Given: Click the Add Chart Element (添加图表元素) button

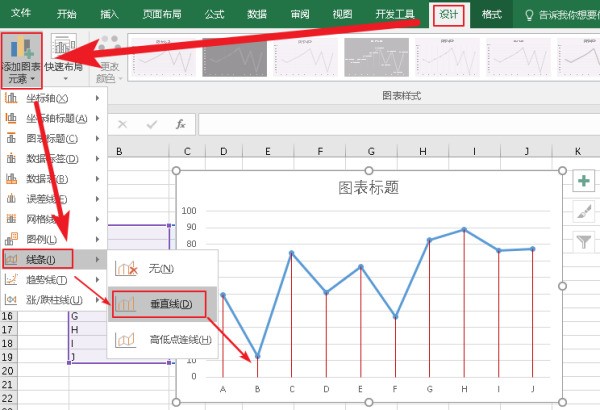Looking at the screenshot, I should [22, 58].
